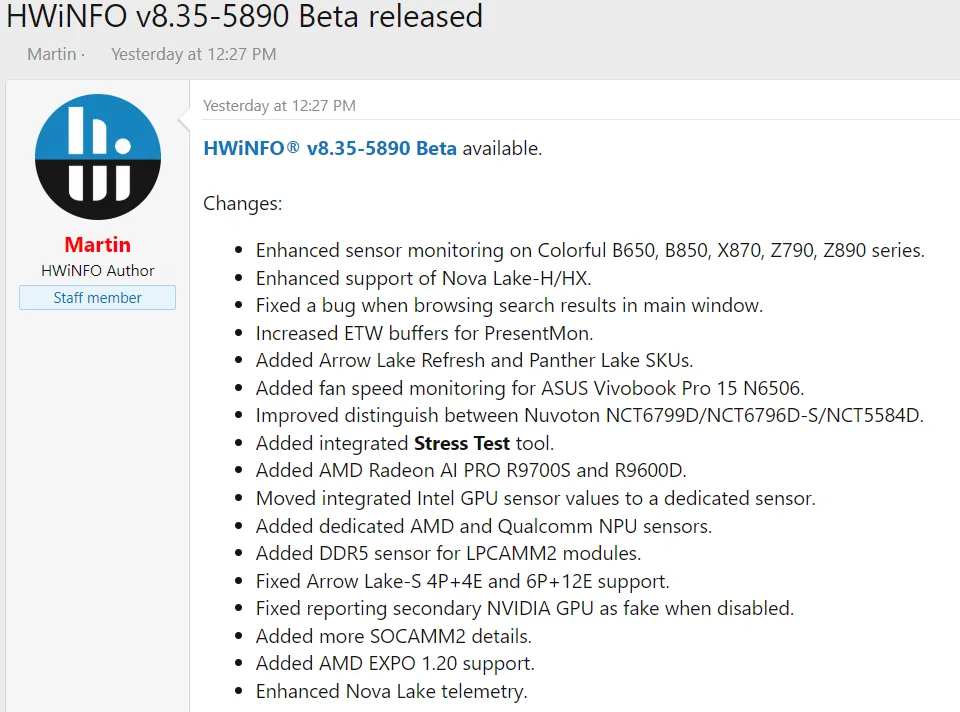Click the Enhanced Nova Lake telemetry bullet

(391, 690)
